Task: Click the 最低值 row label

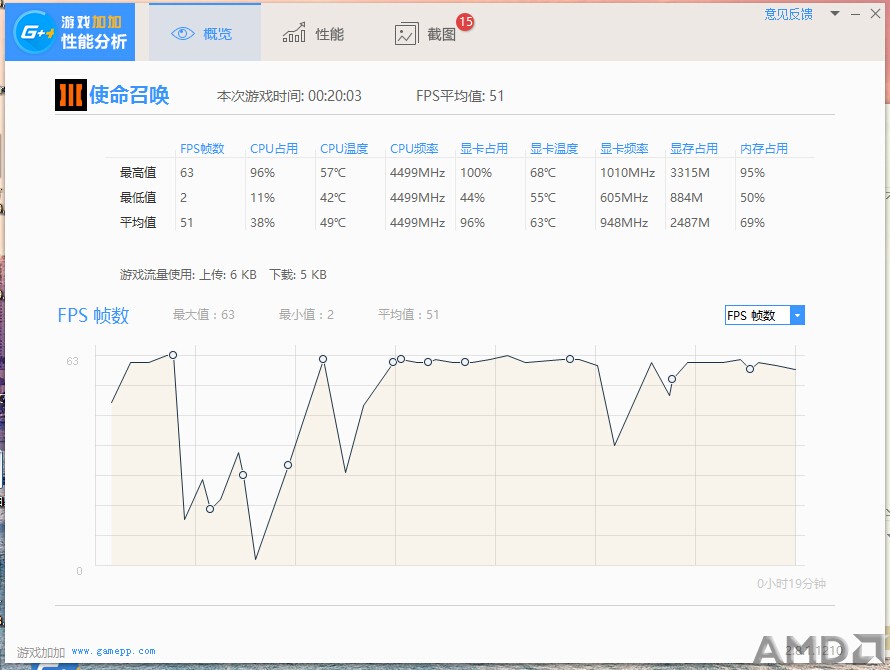Action: tap(138, 198)
